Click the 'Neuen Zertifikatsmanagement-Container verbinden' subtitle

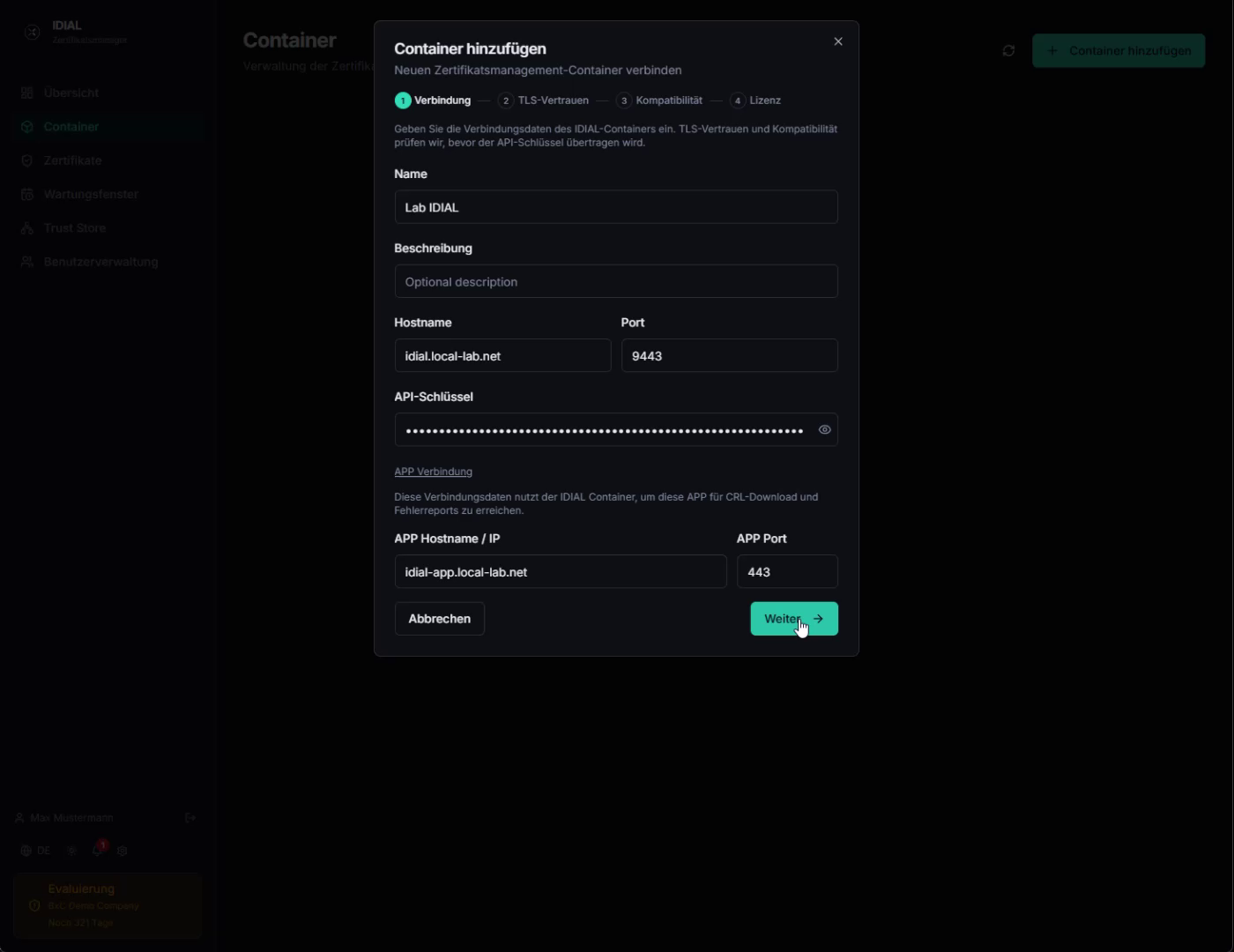tap(538, 71)
